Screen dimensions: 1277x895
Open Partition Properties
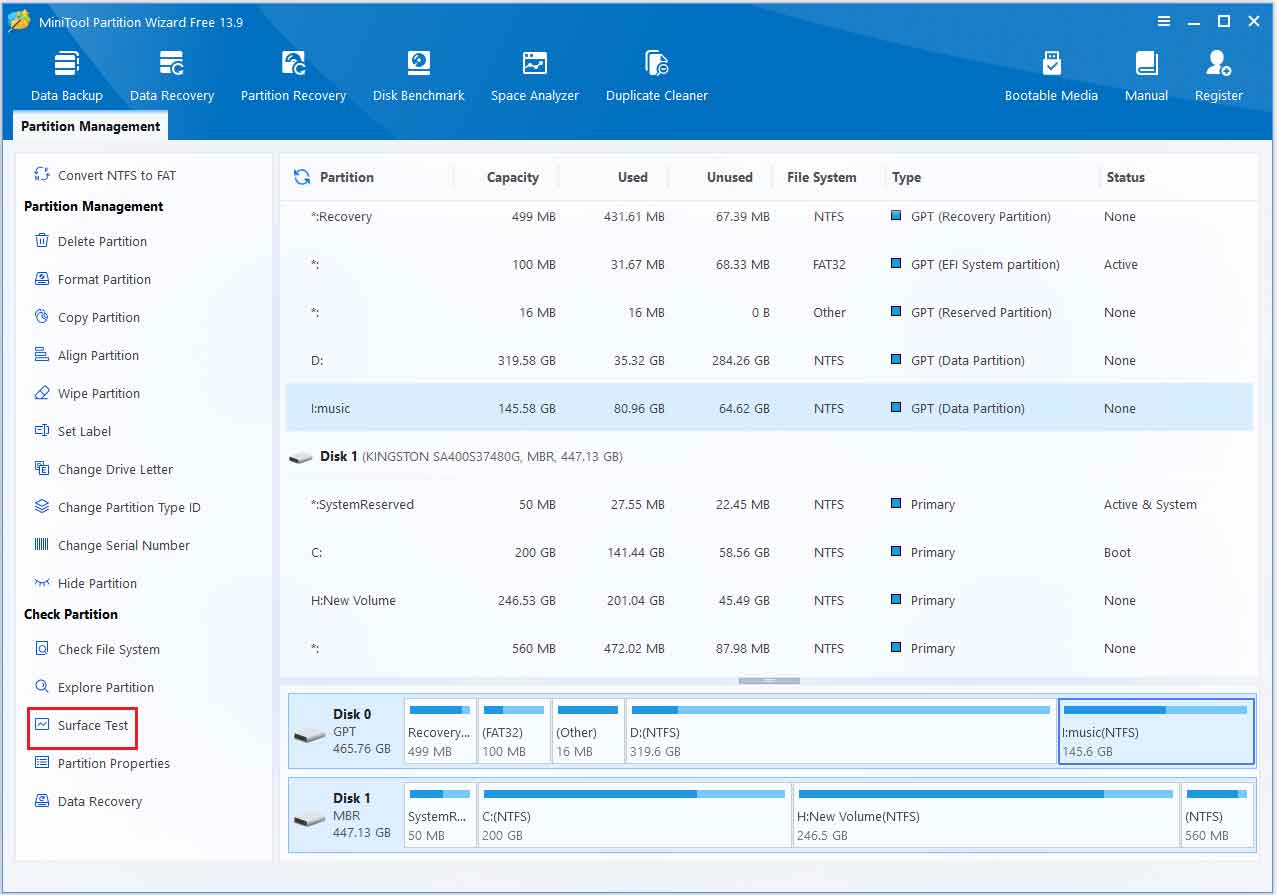coord(102,763)
